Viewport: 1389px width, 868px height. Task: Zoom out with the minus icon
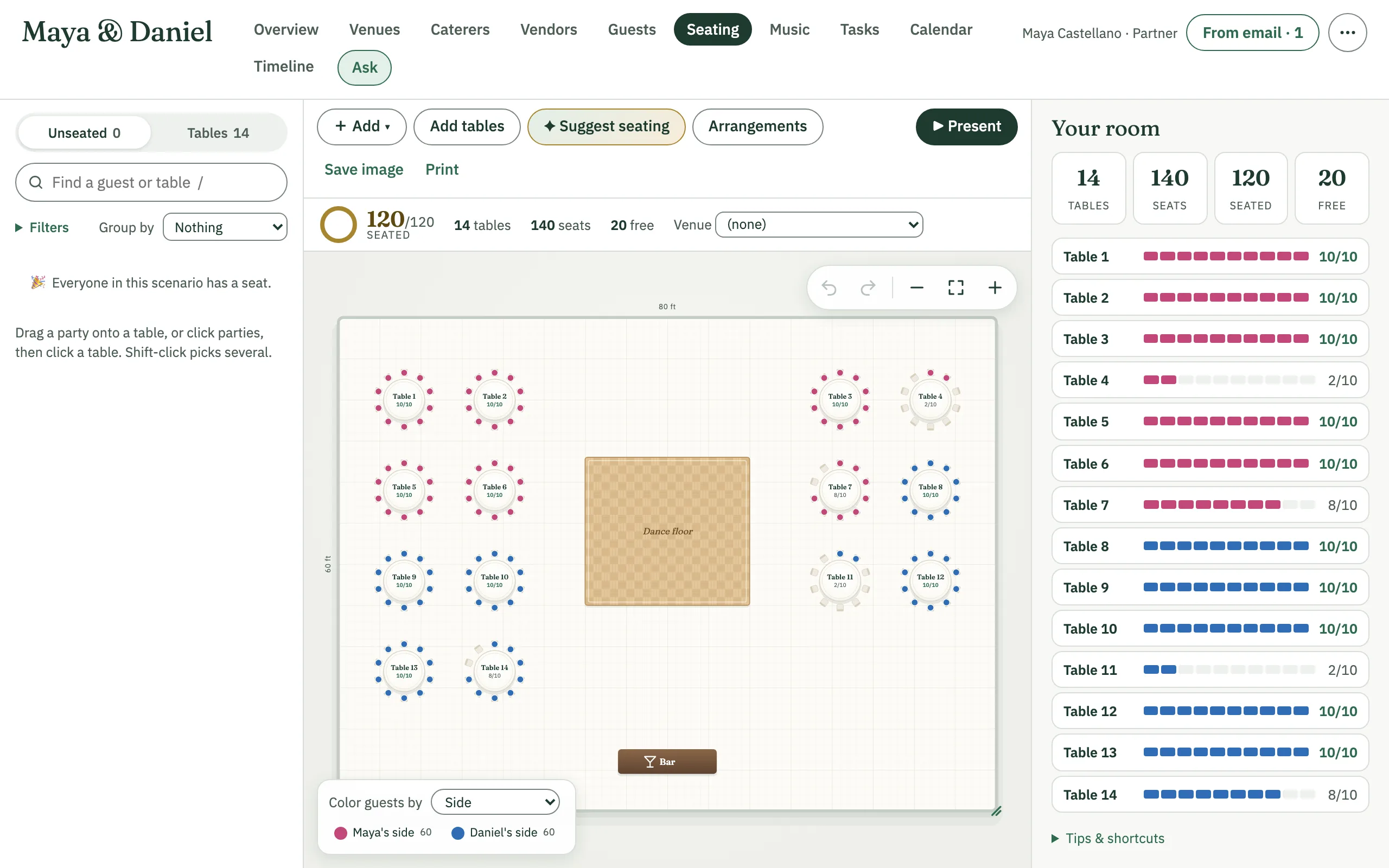916,288
